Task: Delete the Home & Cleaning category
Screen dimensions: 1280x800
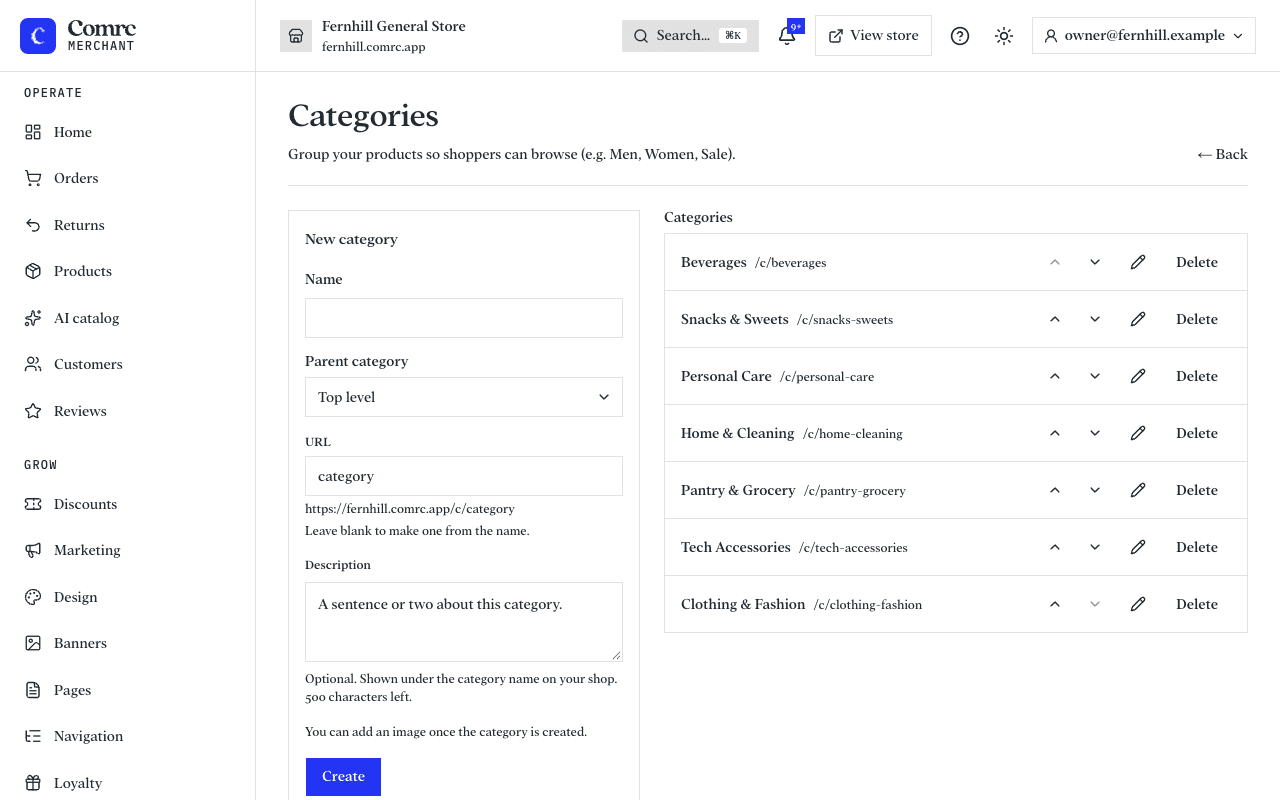Action: point(1197,433)
